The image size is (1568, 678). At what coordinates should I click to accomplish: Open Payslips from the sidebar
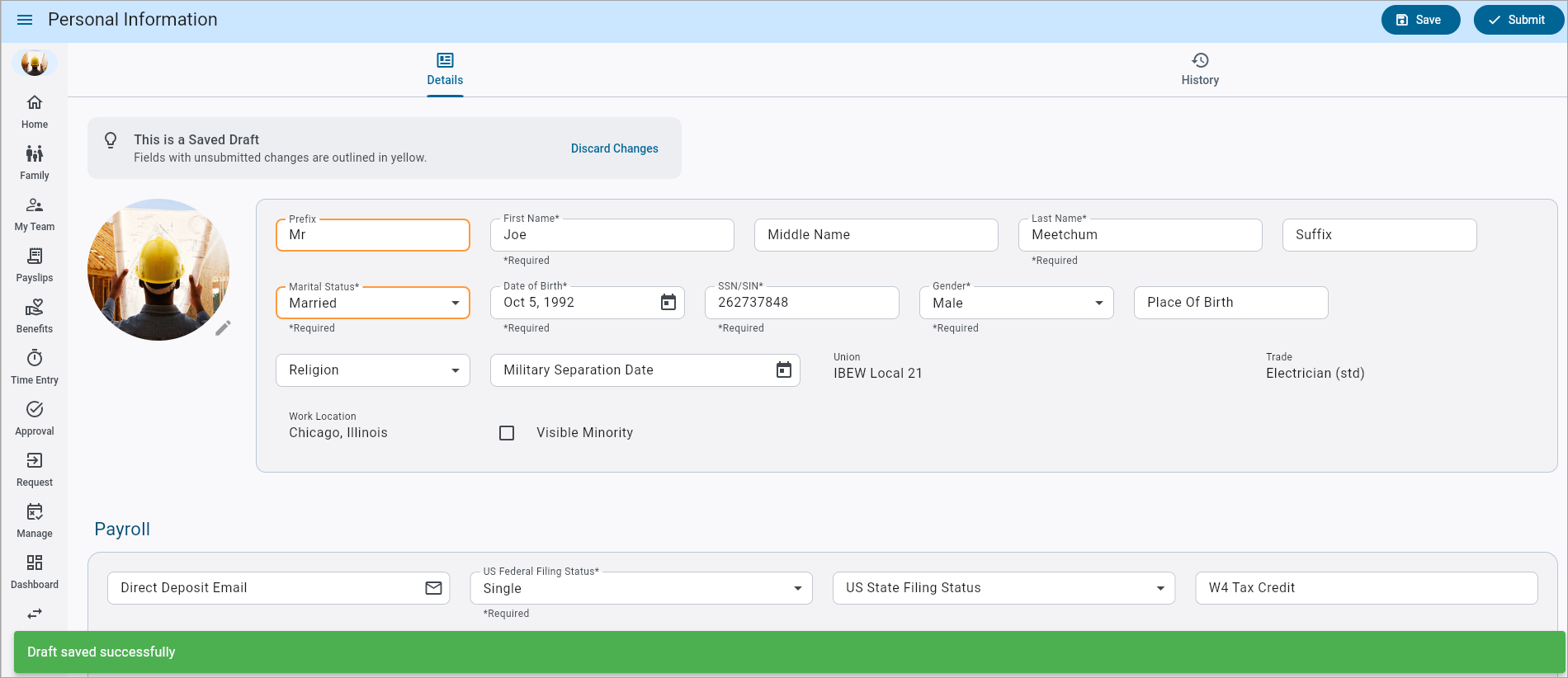(x=35, y=265)
